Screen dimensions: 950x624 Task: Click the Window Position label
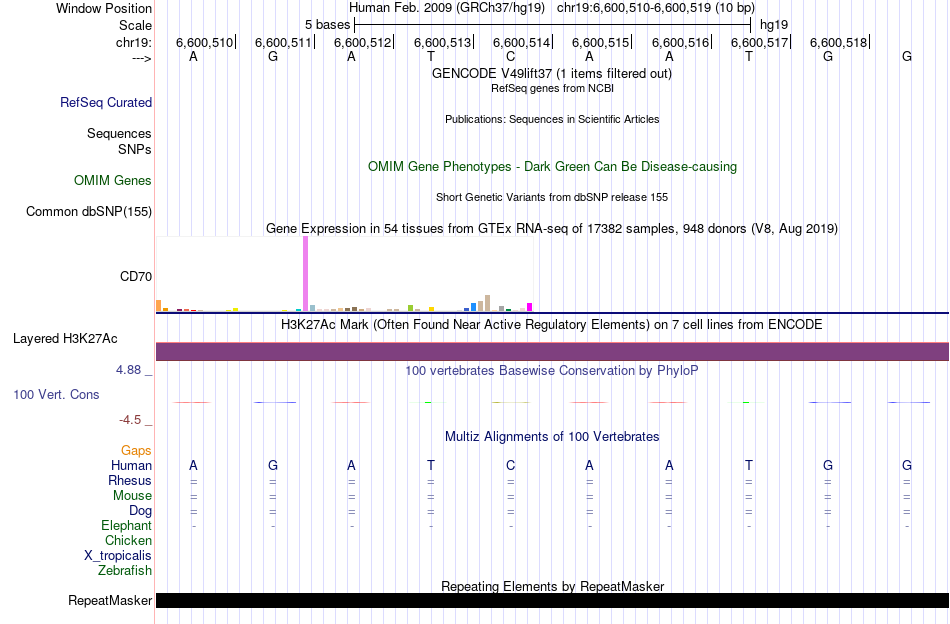tap(104, 8)
